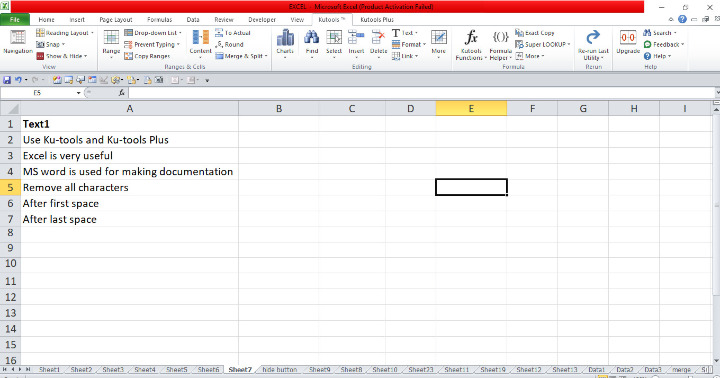720x378 pixels.
Task: Open the Kutools Insert tool
Action: [x=356, y=43]
